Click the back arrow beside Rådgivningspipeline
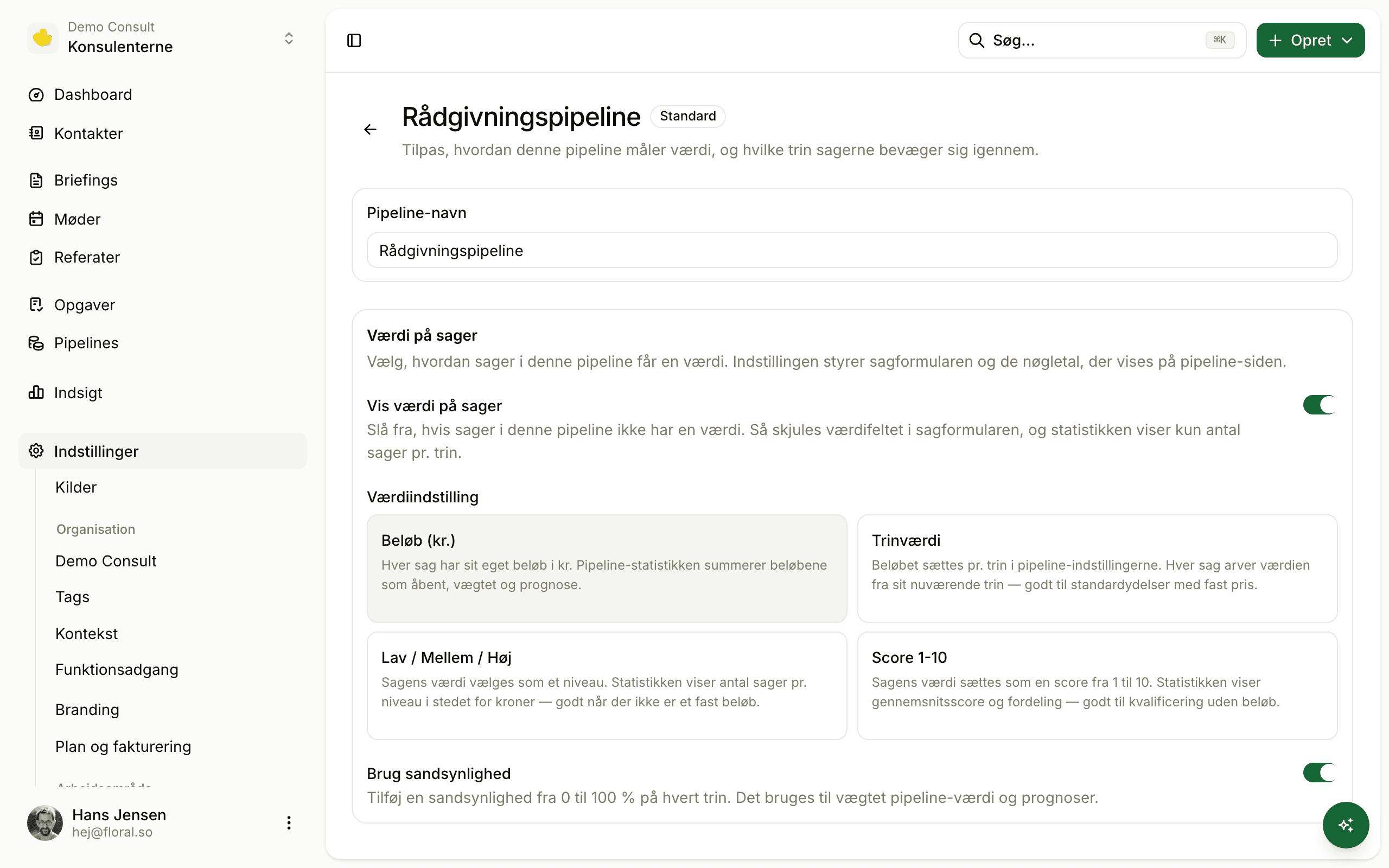1389x868 pixels. pos(370,130)
